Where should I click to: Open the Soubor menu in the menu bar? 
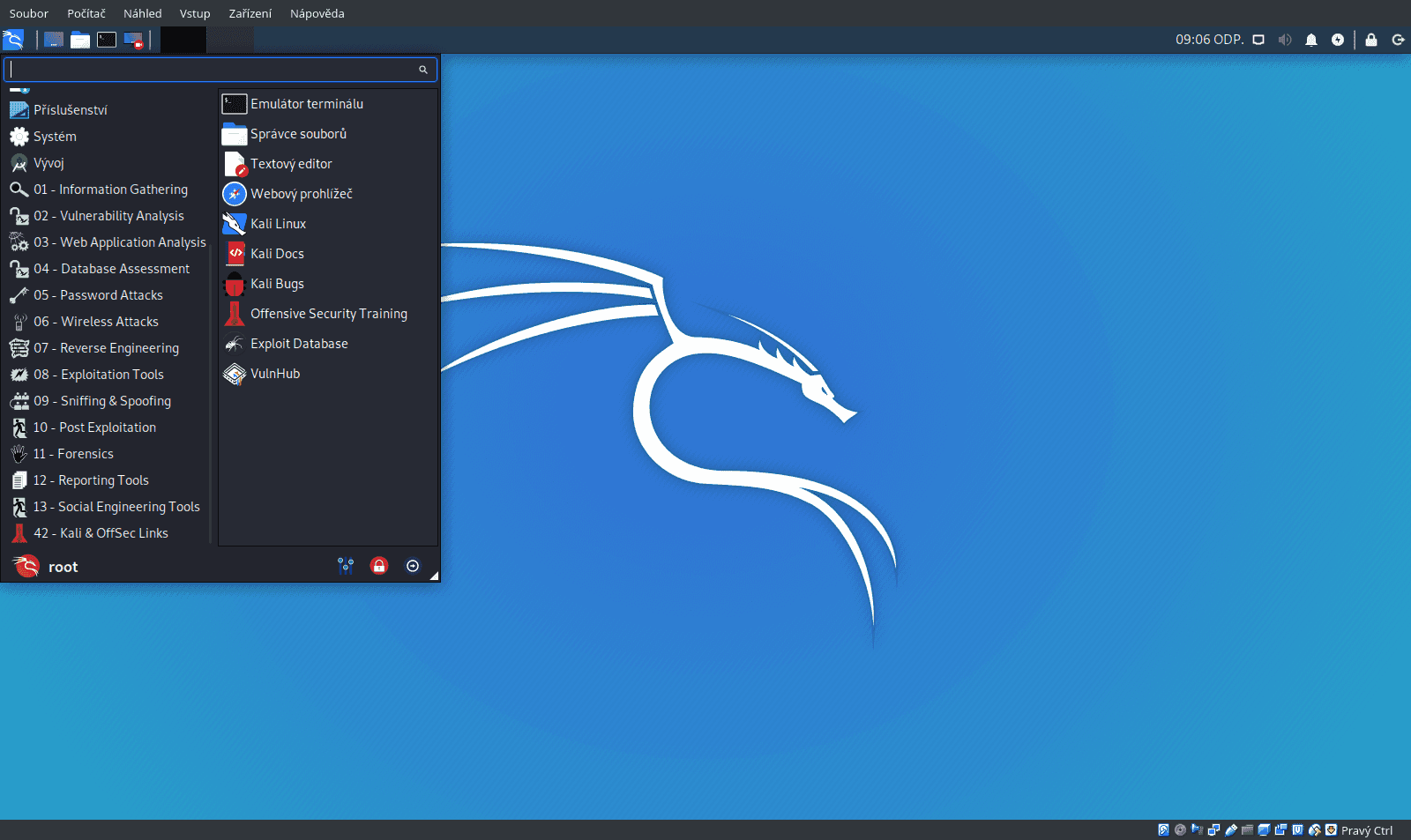[28, 13]
